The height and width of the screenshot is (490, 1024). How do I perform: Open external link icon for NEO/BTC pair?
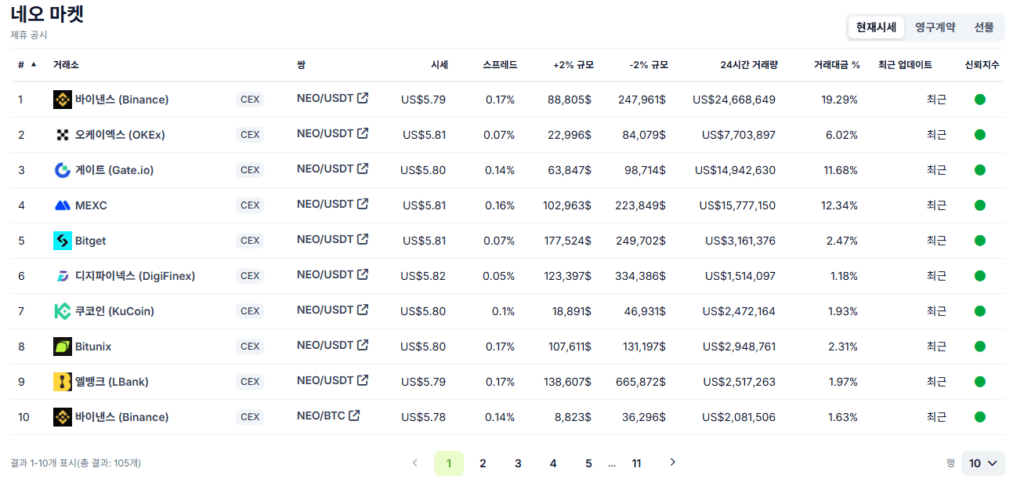[x=354, y=416]
